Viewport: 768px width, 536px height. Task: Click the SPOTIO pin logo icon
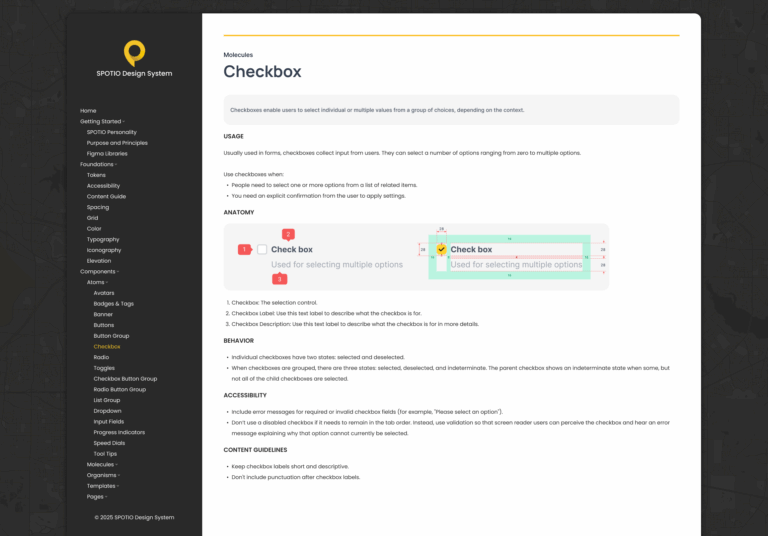click(x=134, y=53)
